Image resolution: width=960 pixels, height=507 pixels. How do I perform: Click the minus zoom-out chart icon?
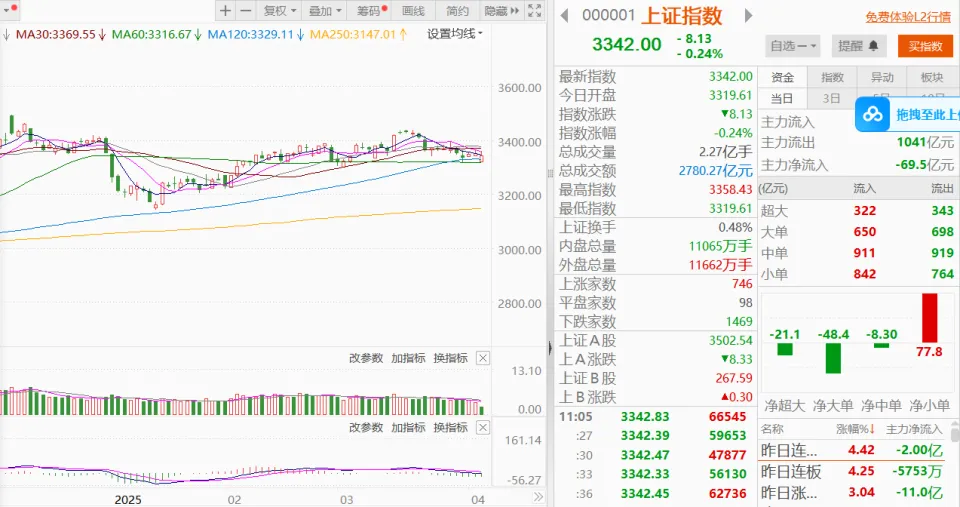[x=244, y=11]
